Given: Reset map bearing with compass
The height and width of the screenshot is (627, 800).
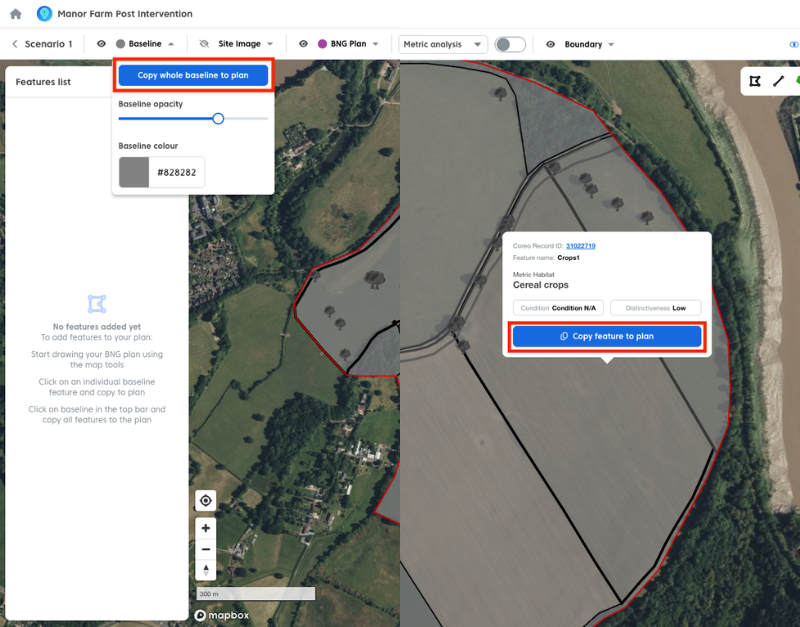Looking at the screenshot, I should (206, 570).
